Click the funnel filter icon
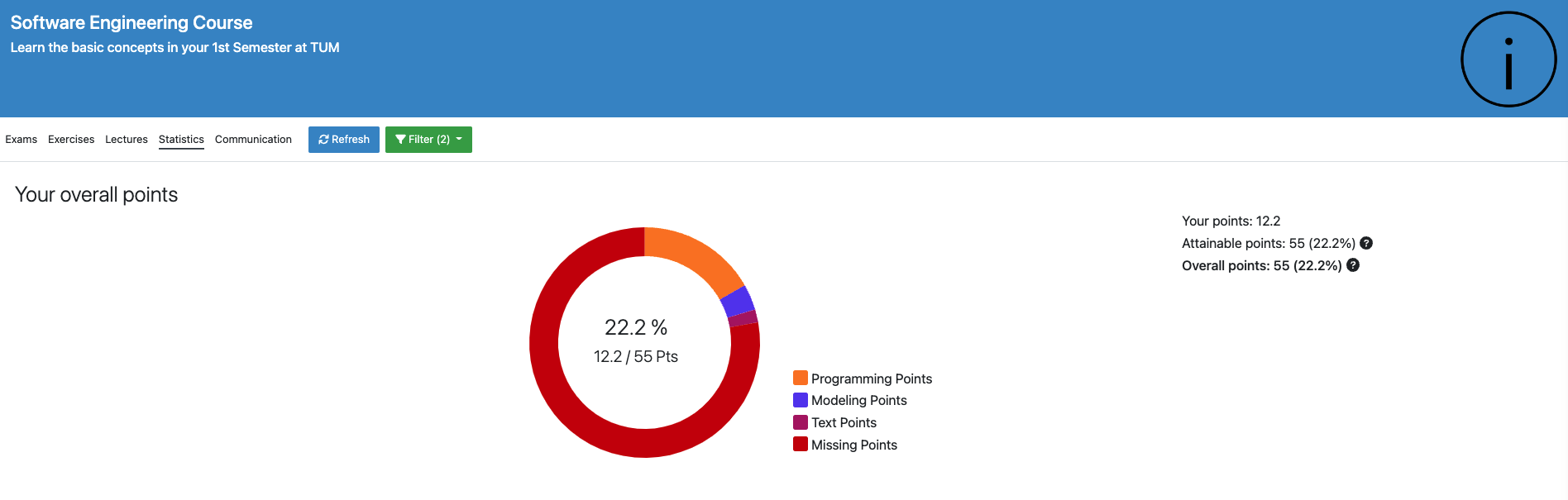Screen dimensions: 1568x500 (x=400, y=140)
